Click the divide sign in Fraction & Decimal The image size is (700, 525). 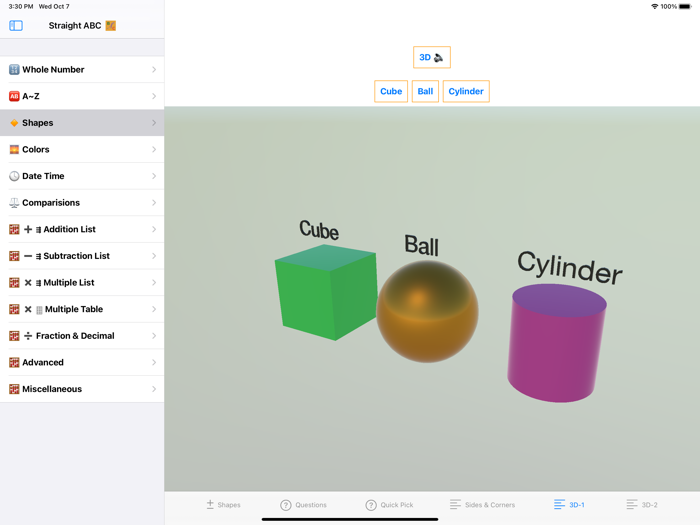tap(28, 336)
